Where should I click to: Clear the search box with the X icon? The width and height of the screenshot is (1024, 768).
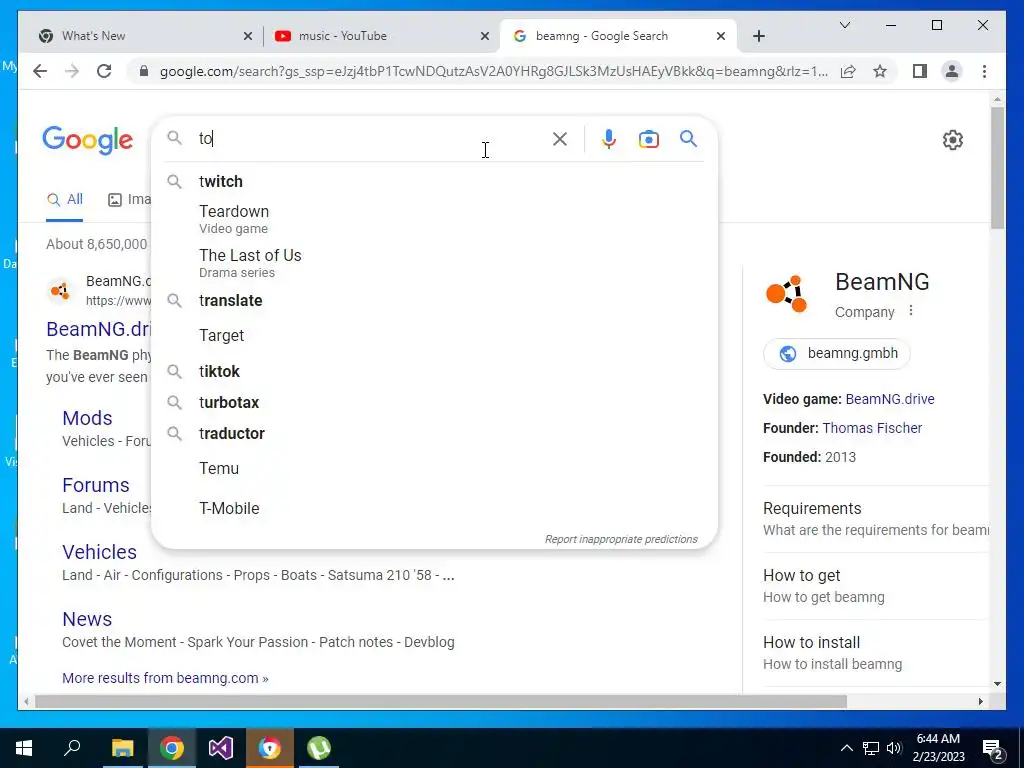[x=560, y=138]
